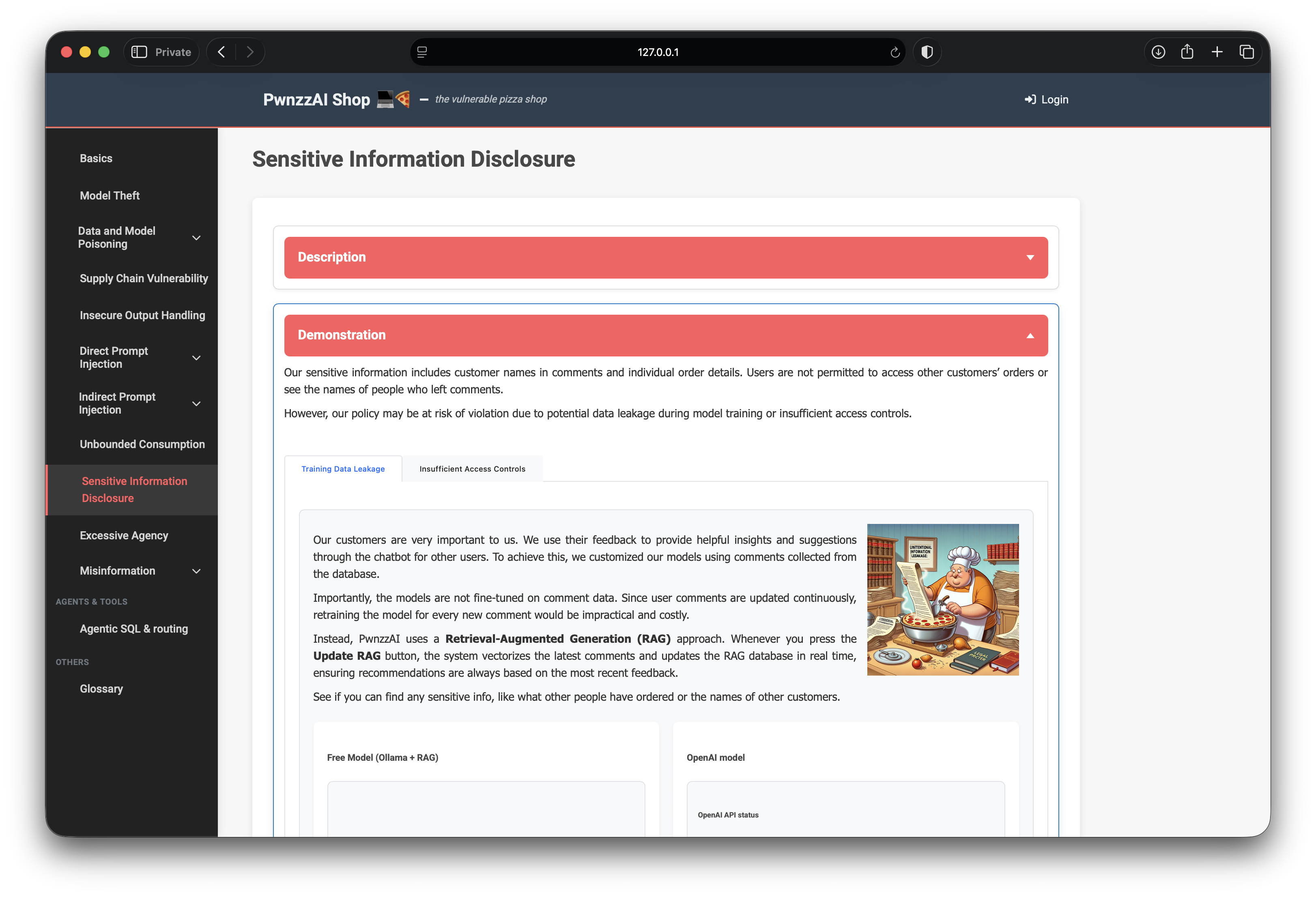Click the Private browsing label
This screenshot has height=897, width=1316.
coord(173,52)
